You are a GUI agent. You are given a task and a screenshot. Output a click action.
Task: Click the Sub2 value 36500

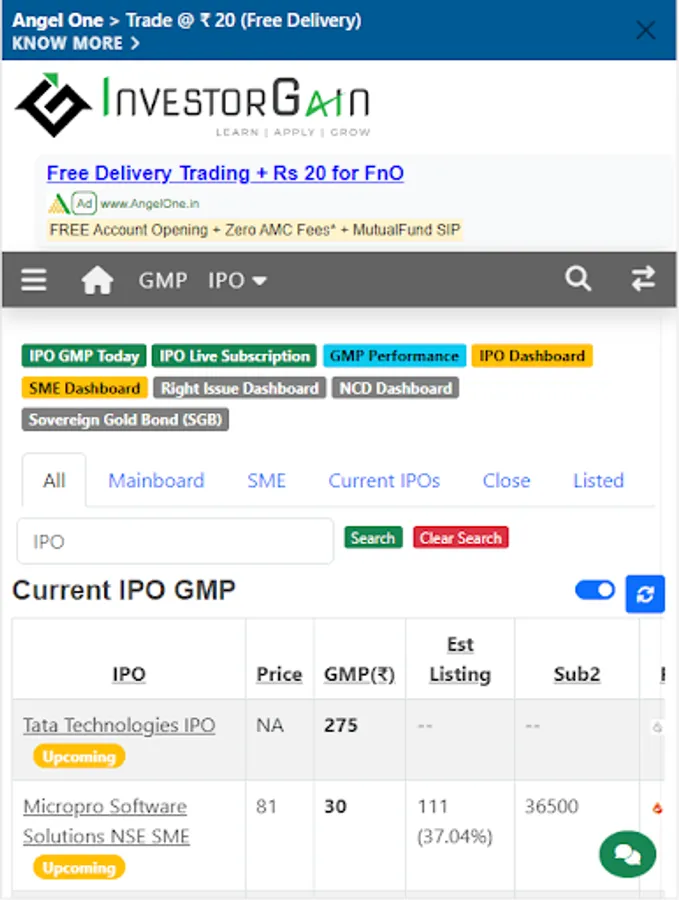pyautogui.click(x=551, y=806)
